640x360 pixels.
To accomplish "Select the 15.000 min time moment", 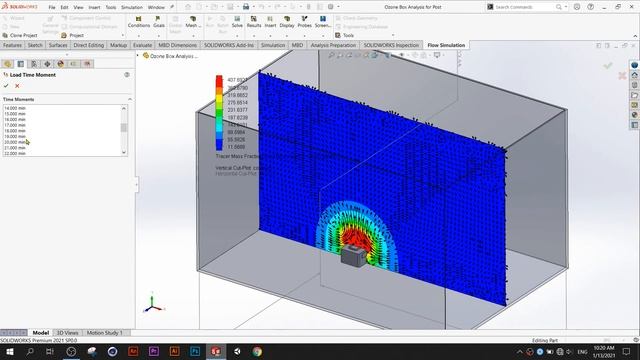I will (15, 114).
